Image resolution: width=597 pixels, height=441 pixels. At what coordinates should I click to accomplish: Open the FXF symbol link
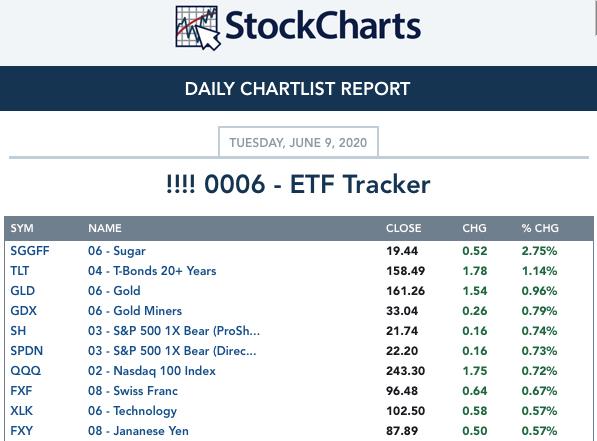21,391
